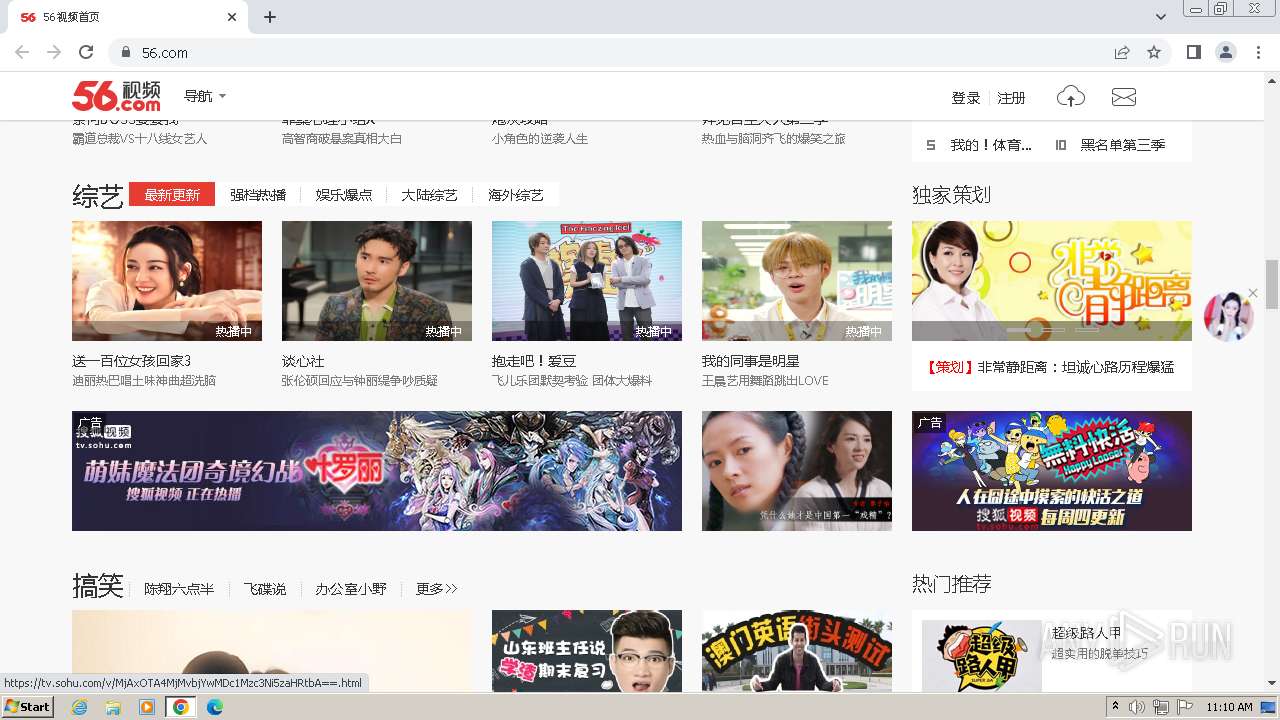Click ranking item 我的！体育...
Viewport: 1280px width, 720px height.
click(x=991, y=145)
